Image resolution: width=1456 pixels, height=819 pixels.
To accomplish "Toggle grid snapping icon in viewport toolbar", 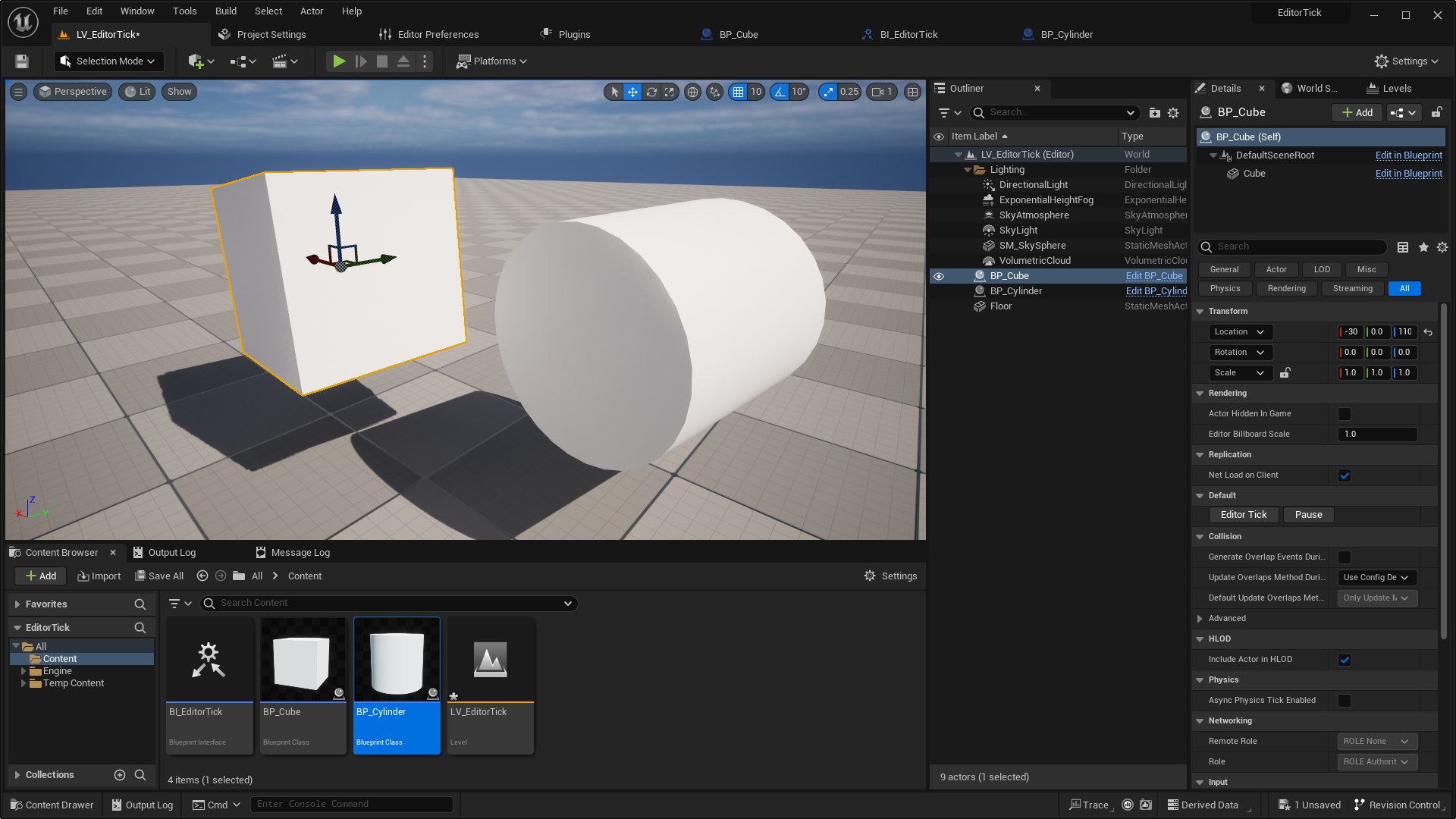I will [x=738, y=92].
